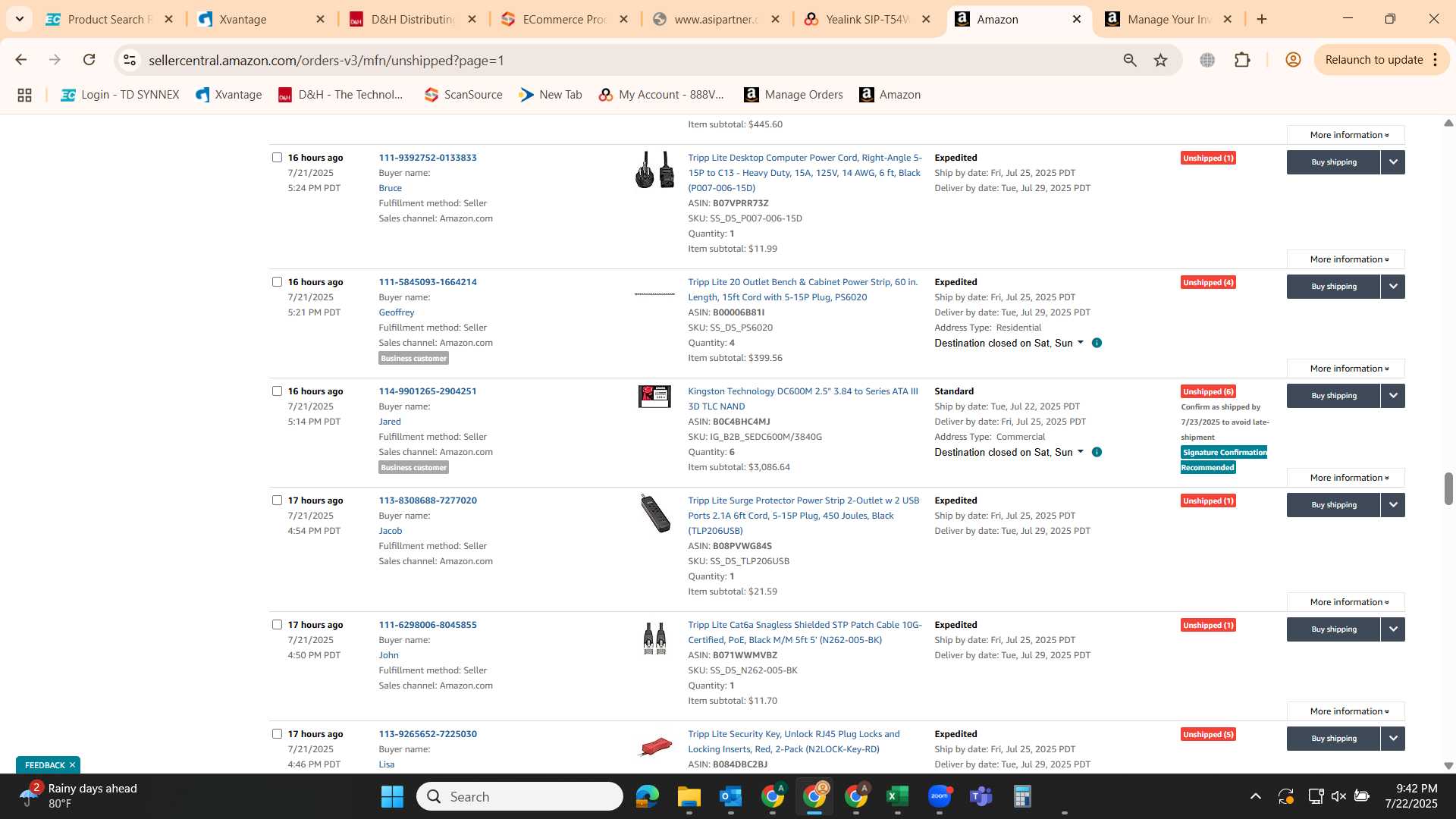1456x819 pixels.
Task: Open File Explorer from taskbar
Action: 689,797
